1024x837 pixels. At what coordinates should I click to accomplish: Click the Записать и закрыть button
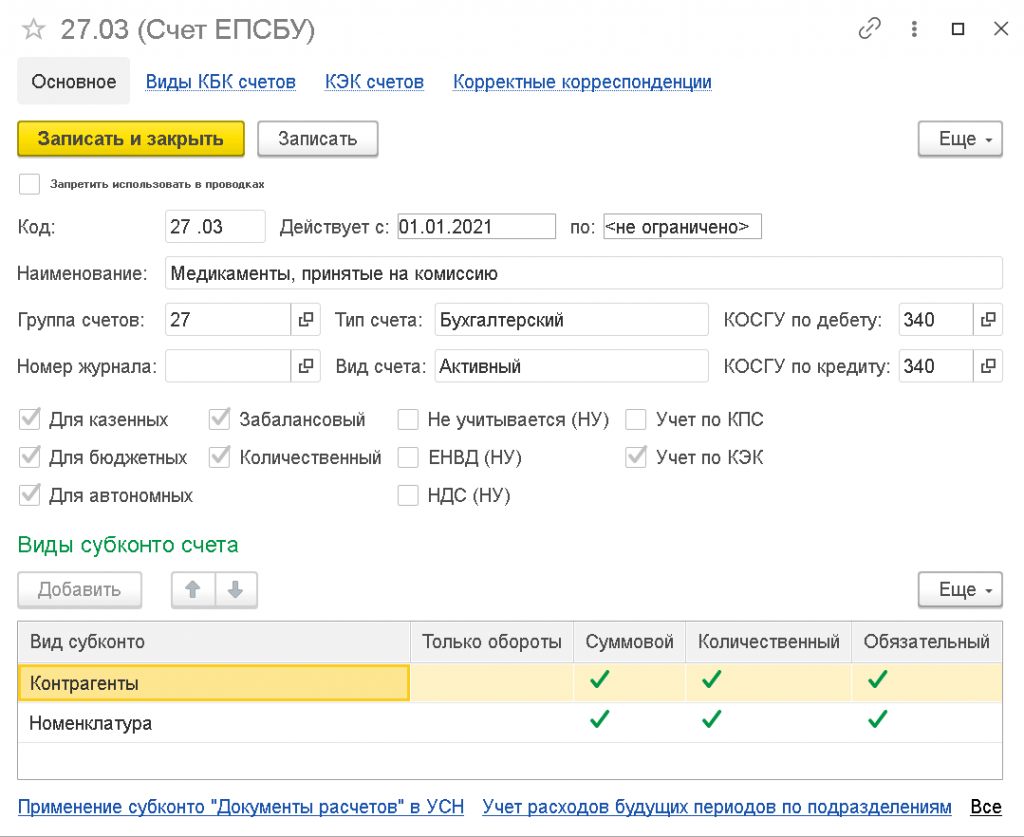tap(131, 139)
